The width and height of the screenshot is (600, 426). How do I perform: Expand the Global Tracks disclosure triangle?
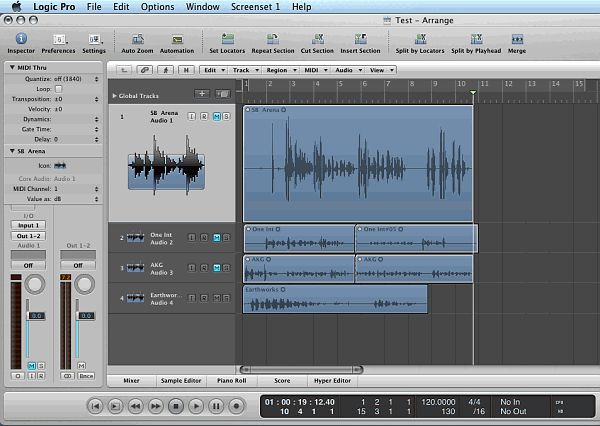(113, 96)
